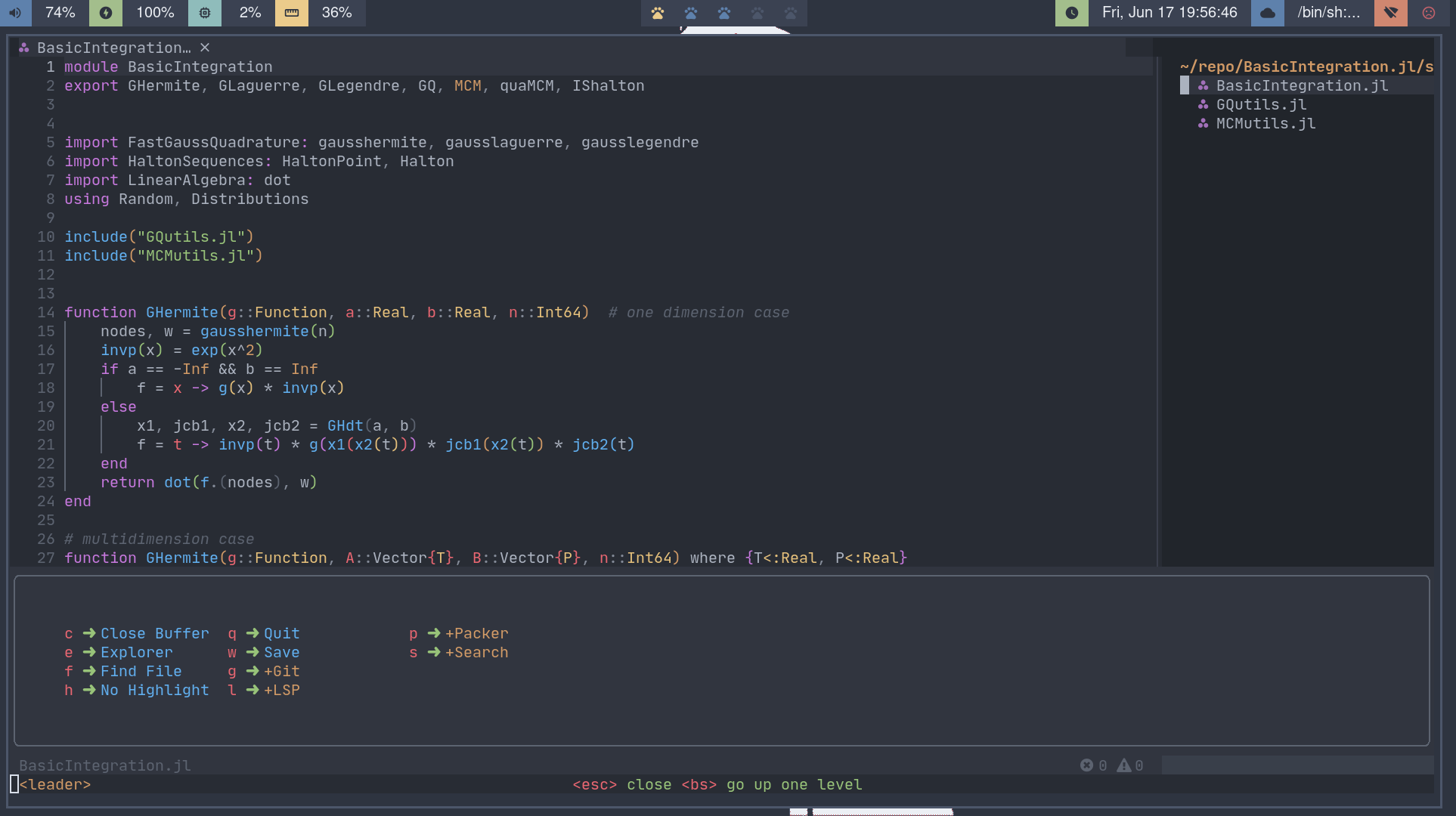Switch to the third paw workspace icon
Screen dimensions: 1456x816
[x=724, y=13]
